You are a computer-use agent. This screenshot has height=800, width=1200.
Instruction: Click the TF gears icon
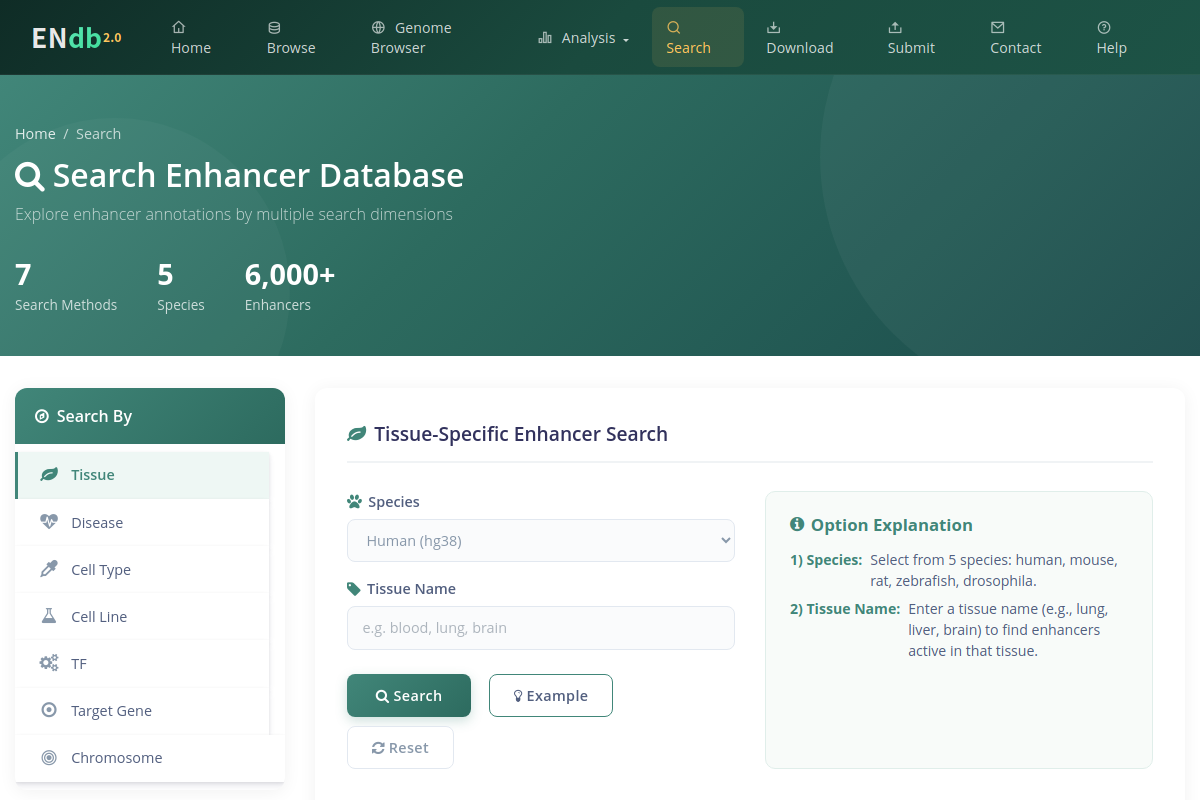[49, 663]
